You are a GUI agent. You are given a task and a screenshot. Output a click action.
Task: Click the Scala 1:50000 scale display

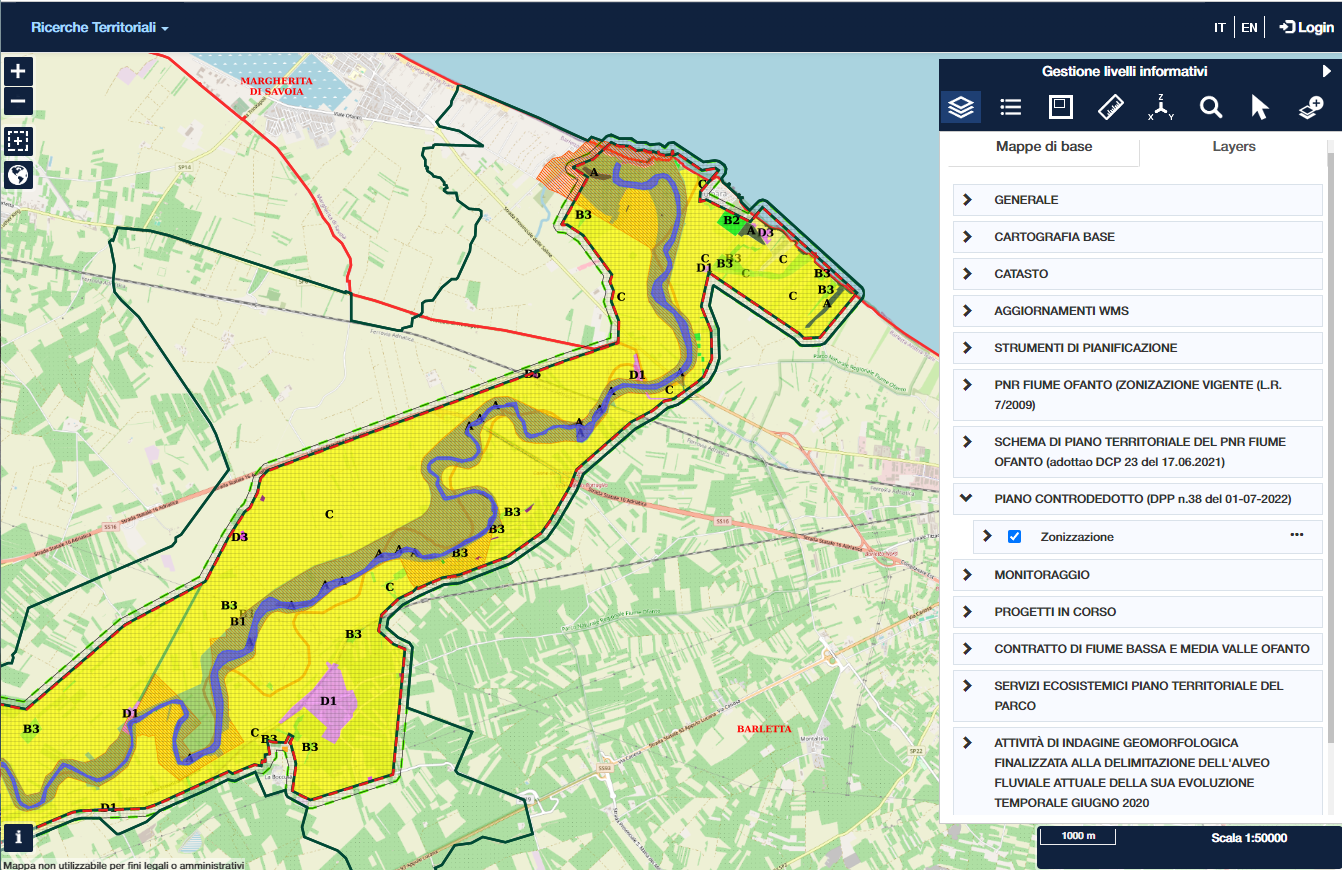tap(1249, 838)
